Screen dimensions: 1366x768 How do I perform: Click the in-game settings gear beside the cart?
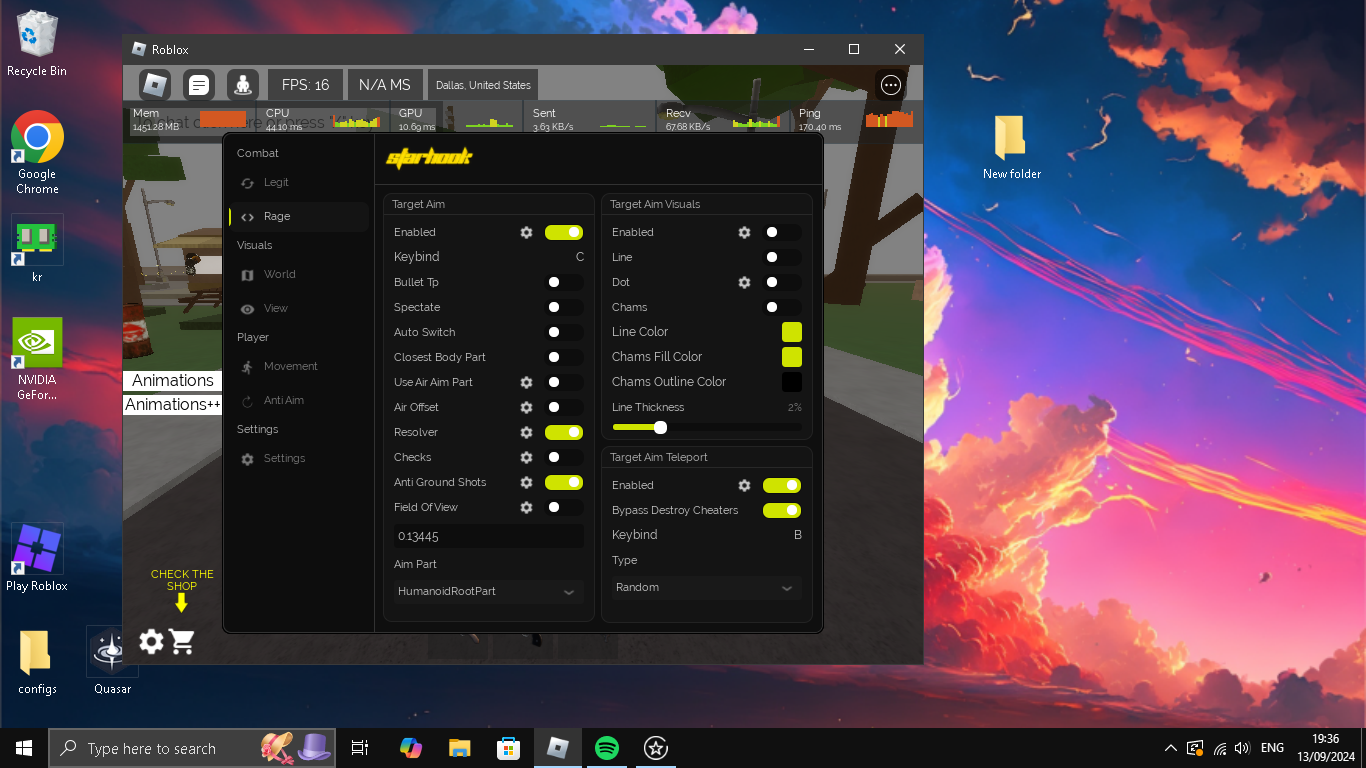[x=151, y=641]
